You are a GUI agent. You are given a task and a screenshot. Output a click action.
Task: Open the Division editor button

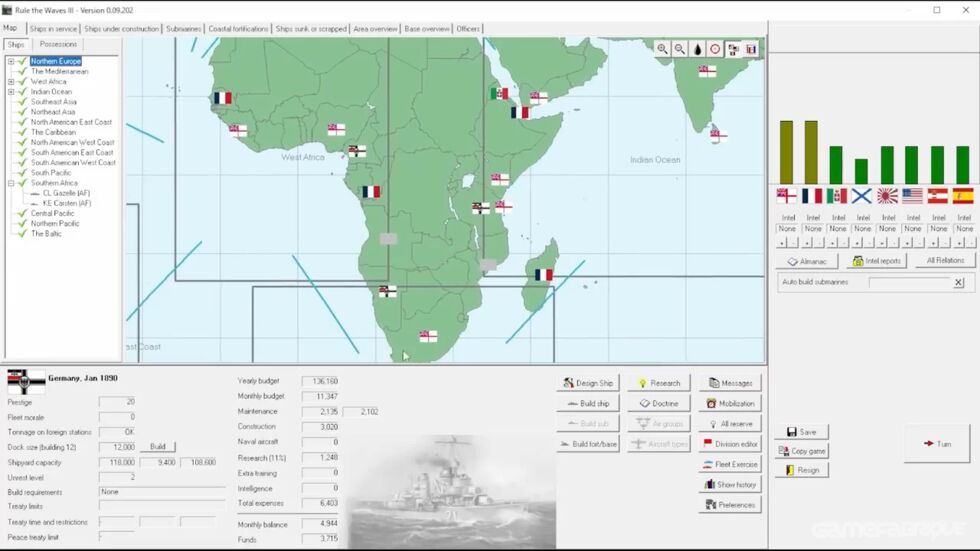pos(730,444)
